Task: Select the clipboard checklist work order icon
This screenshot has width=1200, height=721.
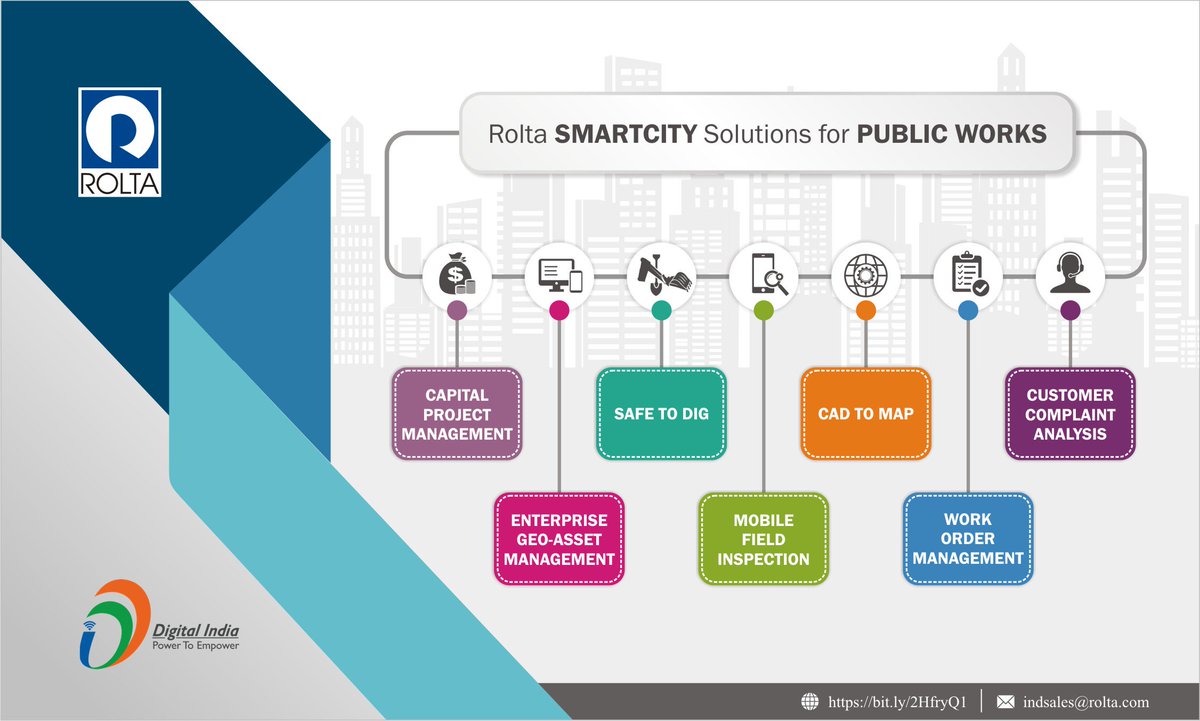Action: coord(968,275)
